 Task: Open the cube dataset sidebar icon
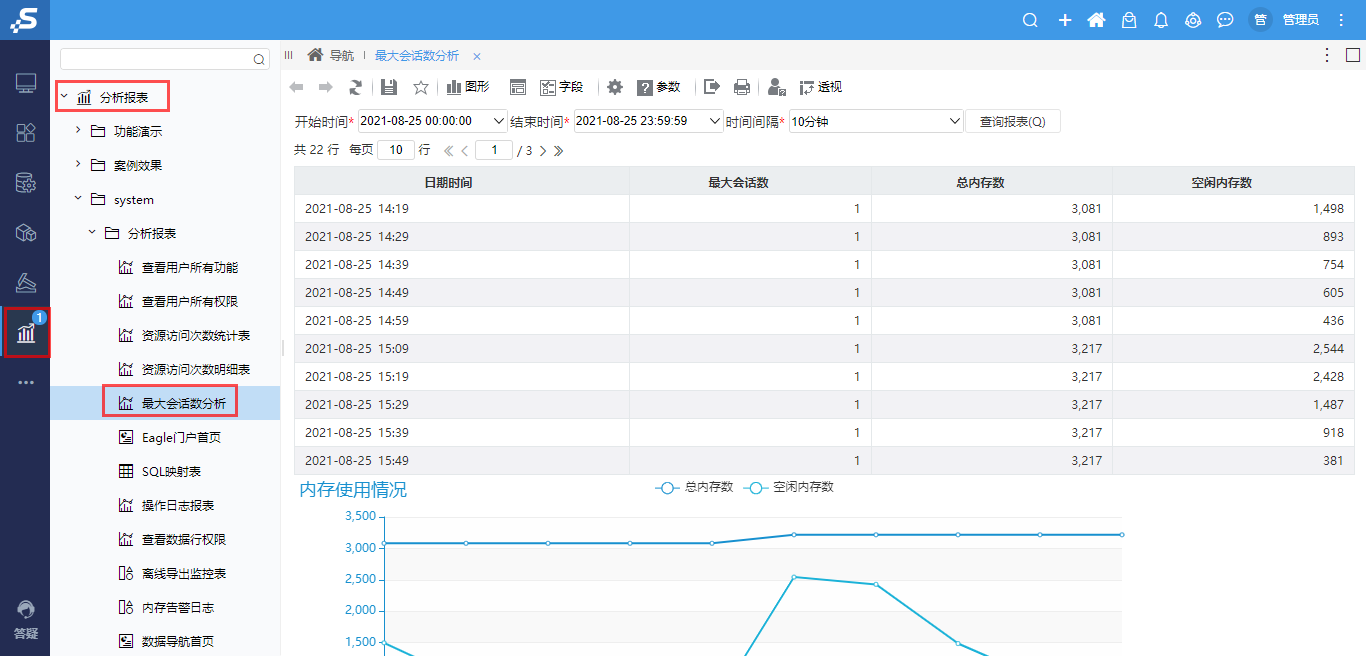(x=26, y=233)
